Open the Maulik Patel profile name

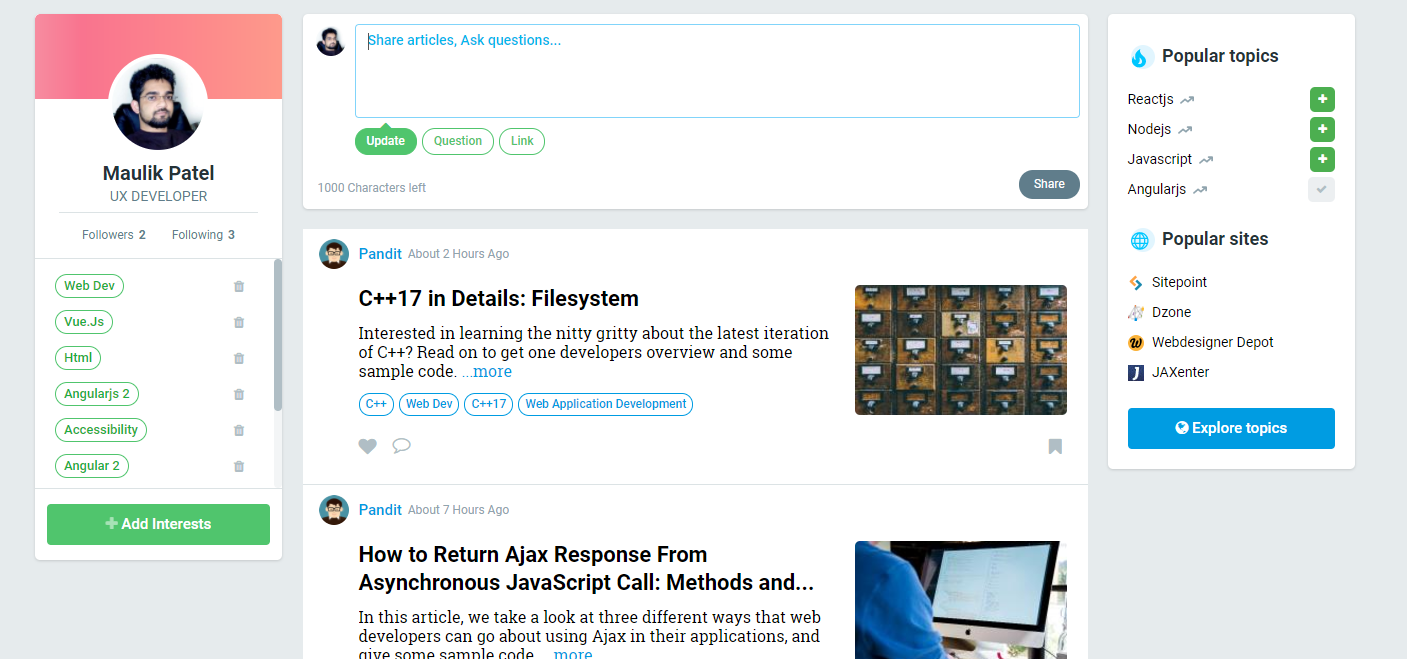coord(158,173)
